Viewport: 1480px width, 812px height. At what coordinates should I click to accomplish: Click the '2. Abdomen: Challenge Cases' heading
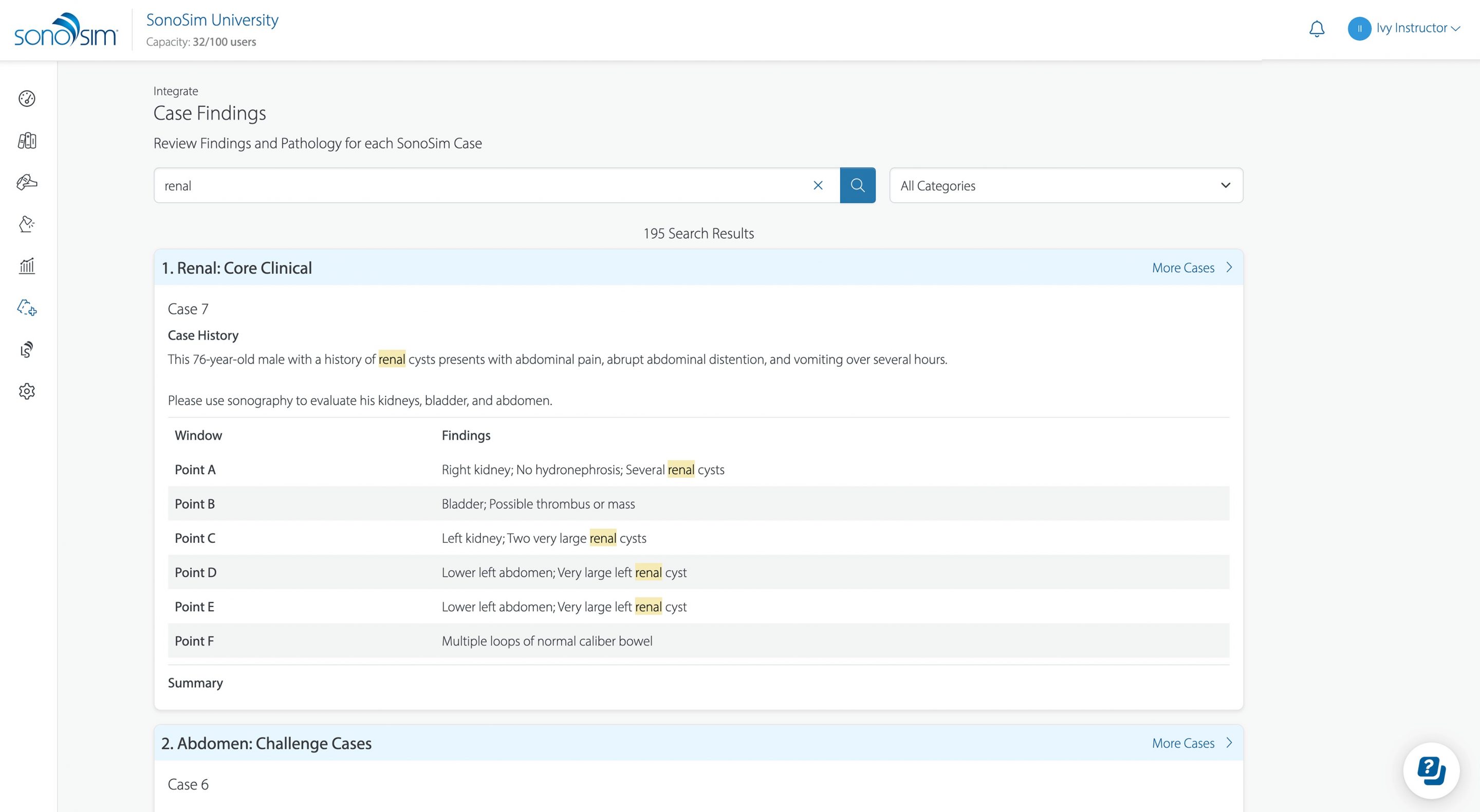point(267,743)
